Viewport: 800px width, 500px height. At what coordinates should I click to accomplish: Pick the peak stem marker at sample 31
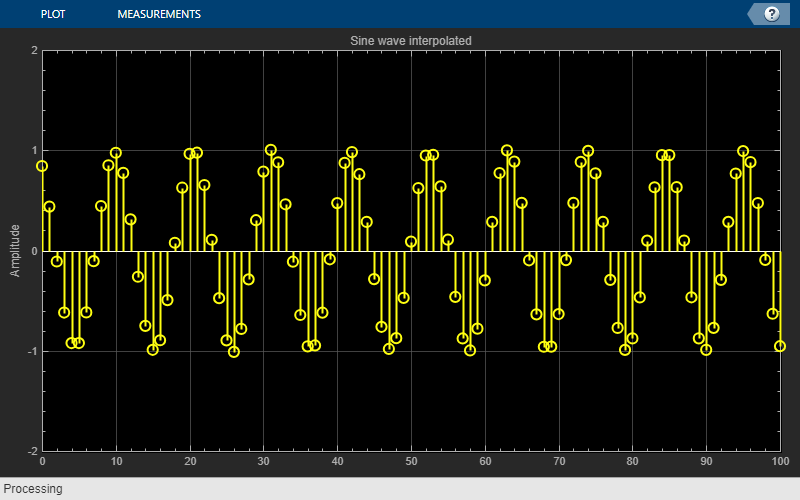tap(271, 150)
